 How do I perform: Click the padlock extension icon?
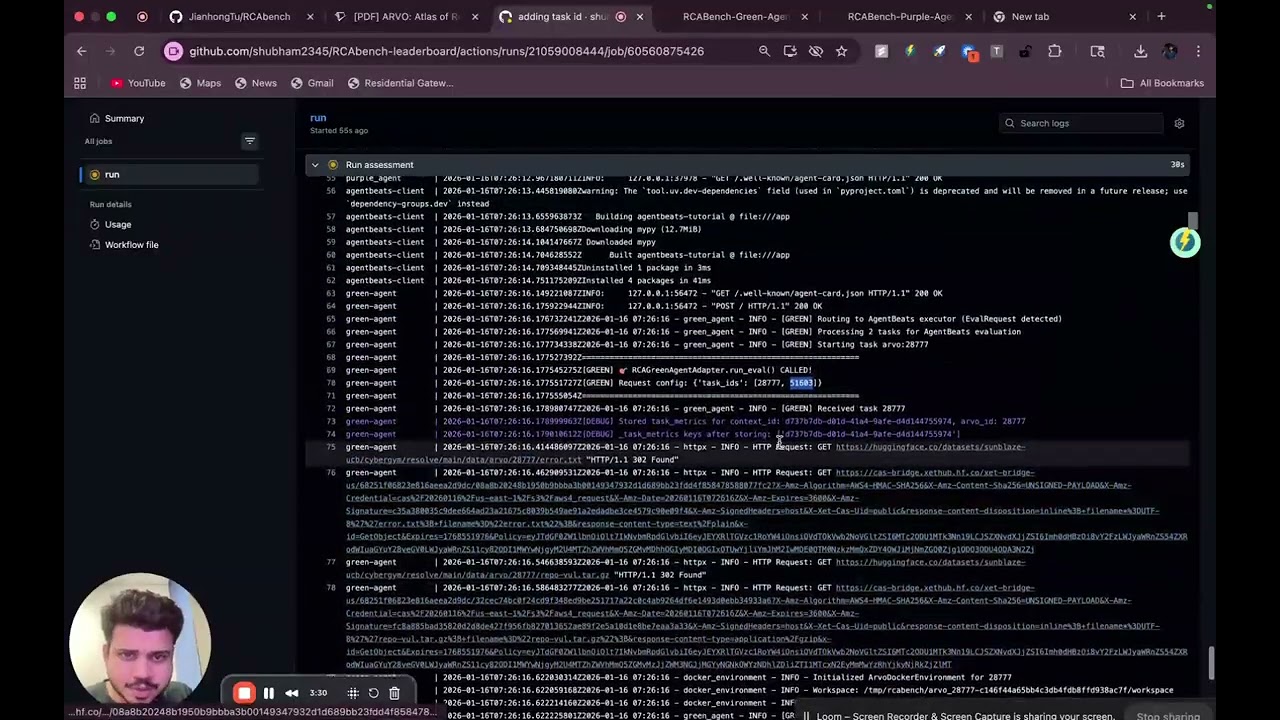pos(1025,51)
